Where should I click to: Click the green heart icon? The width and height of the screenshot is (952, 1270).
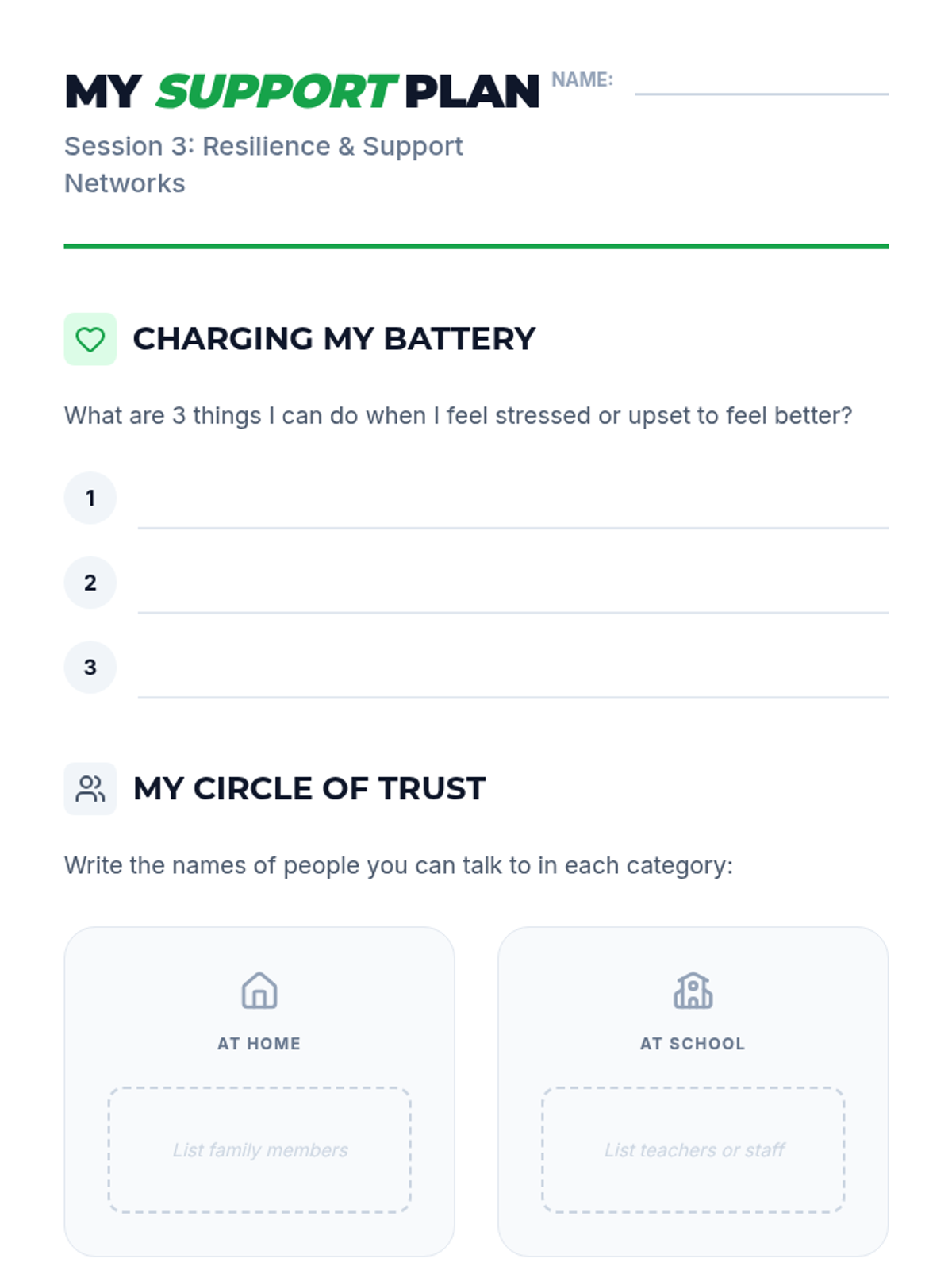tap(90, 339)
